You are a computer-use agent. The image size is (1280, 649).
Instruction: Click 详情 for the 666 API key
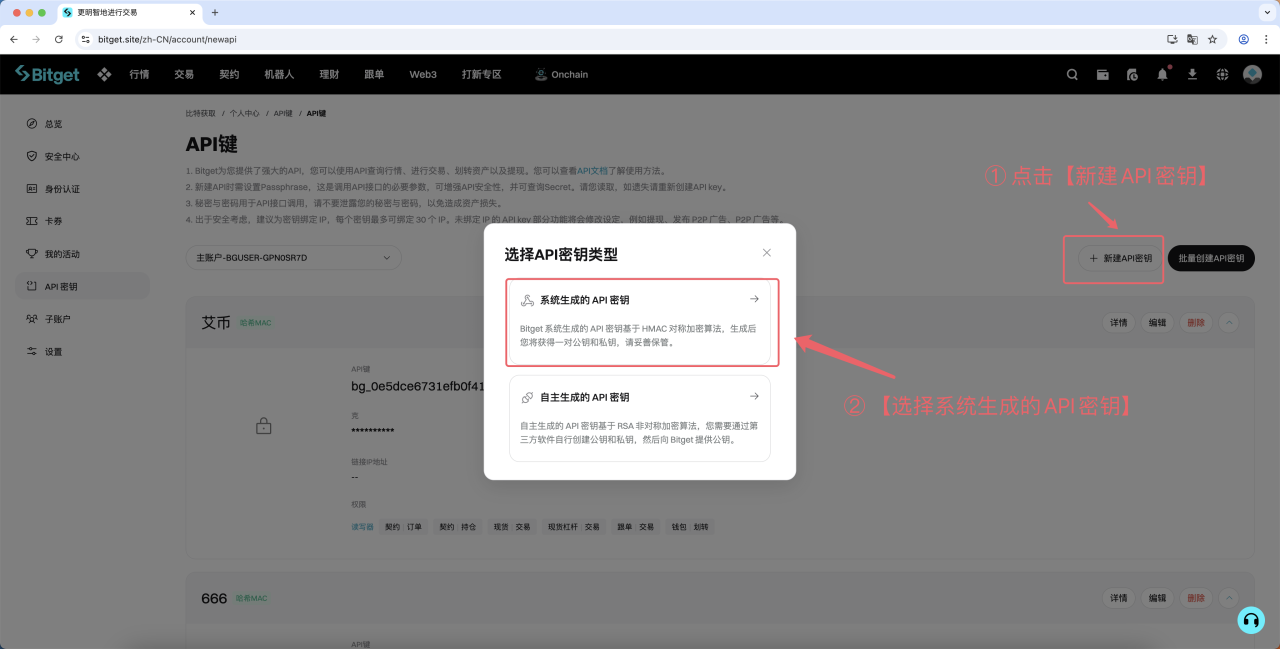pos(1119,598)
